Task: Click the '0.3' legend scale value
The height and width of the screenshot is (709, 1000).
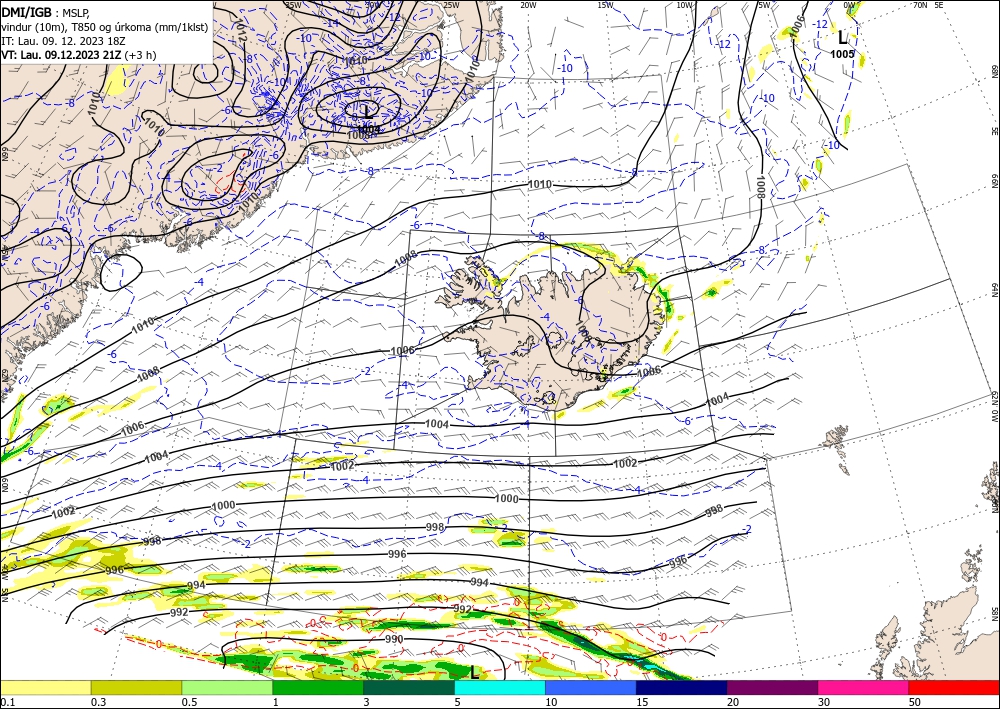Action: point(98,702)
